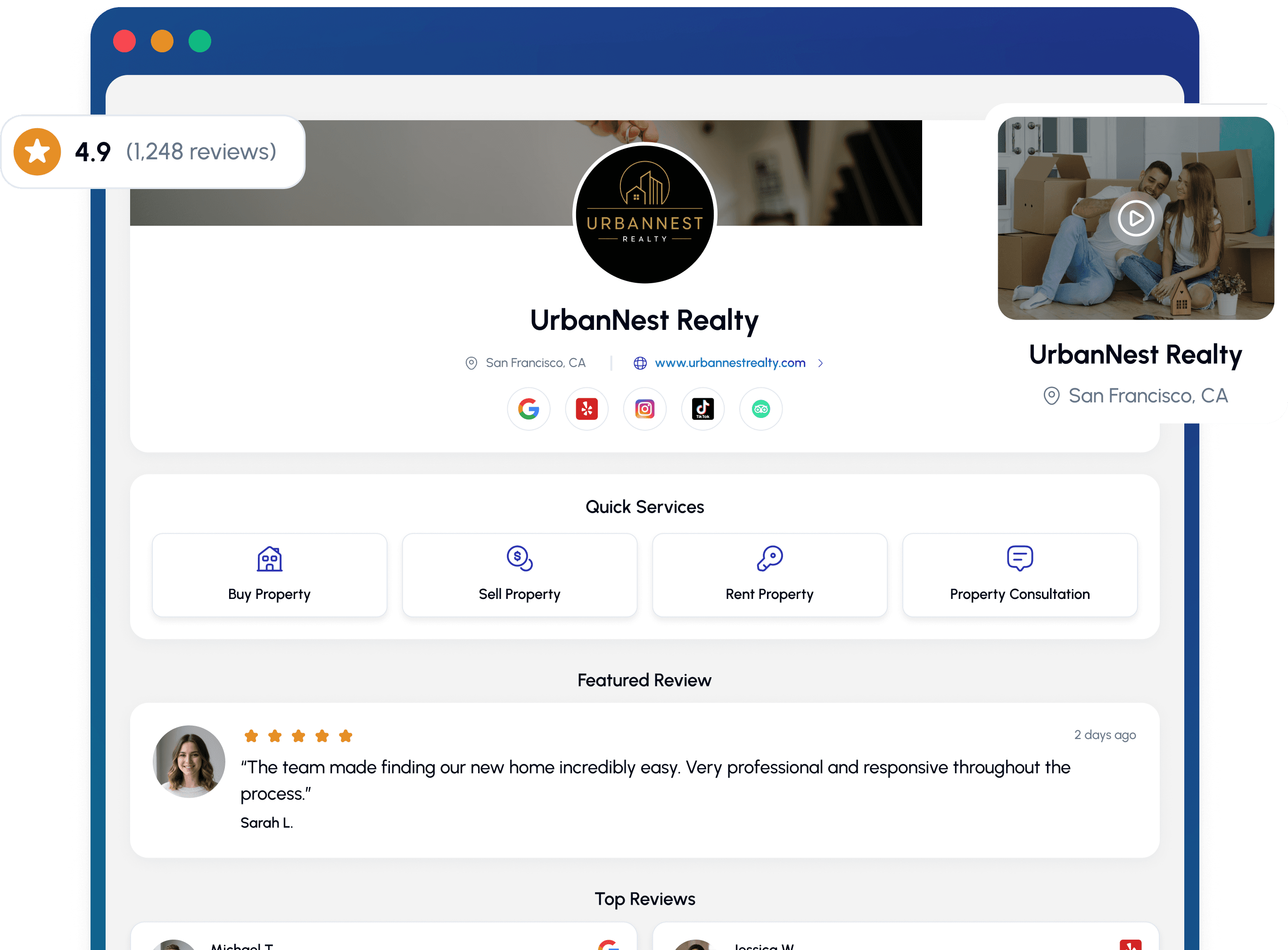Image resolution: width=1288 pixels, height=950 pixels.
Task: Click the UrbanNest Realty title in video card
Action: pyautogui.click(x=1135, y=355)
